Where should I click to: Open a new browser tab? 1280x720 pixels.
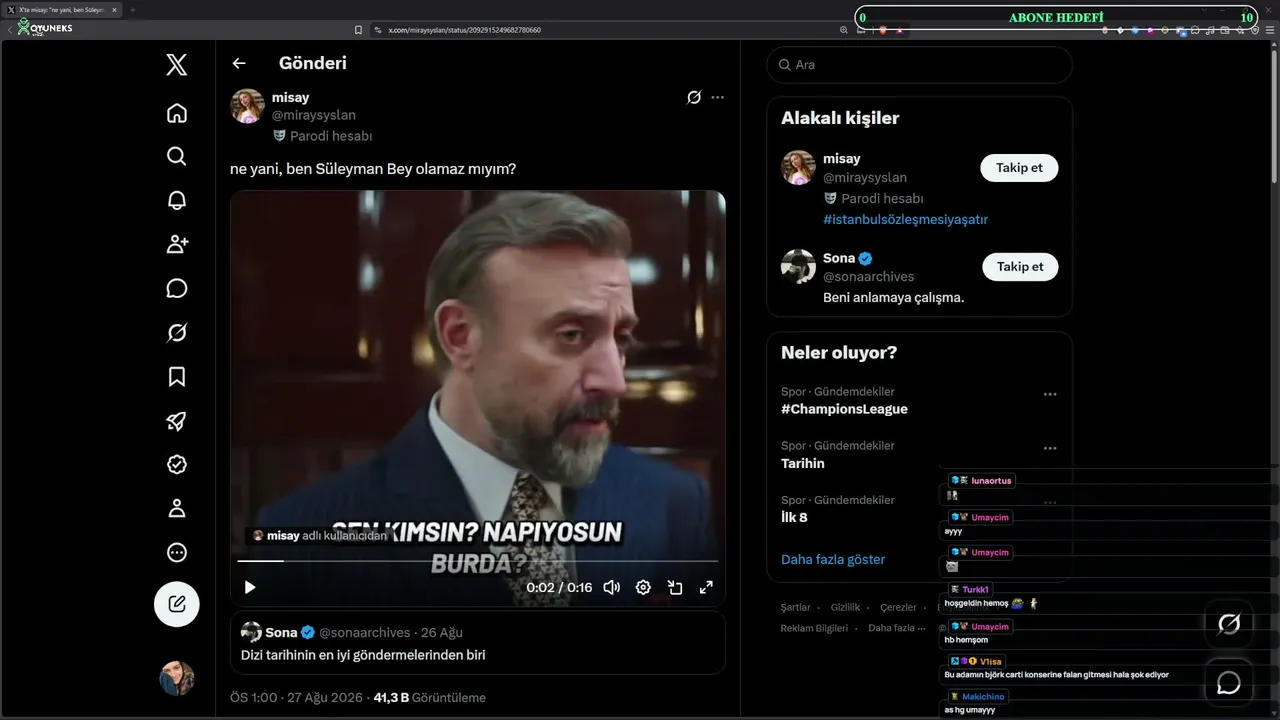coord(132,9)
